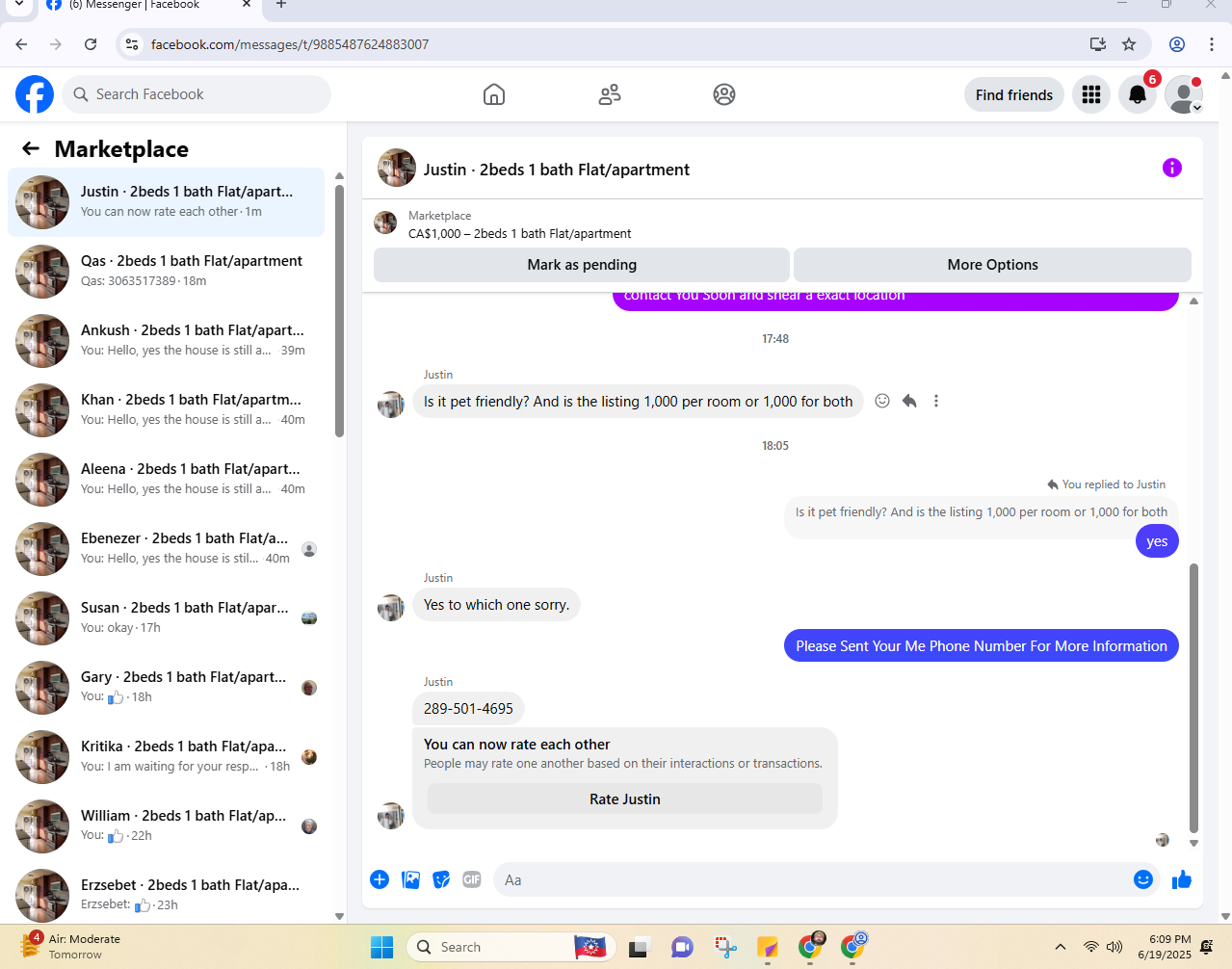1232x969 pixels.
Task: Click the address bar URL
Action: tap(290, 44)
